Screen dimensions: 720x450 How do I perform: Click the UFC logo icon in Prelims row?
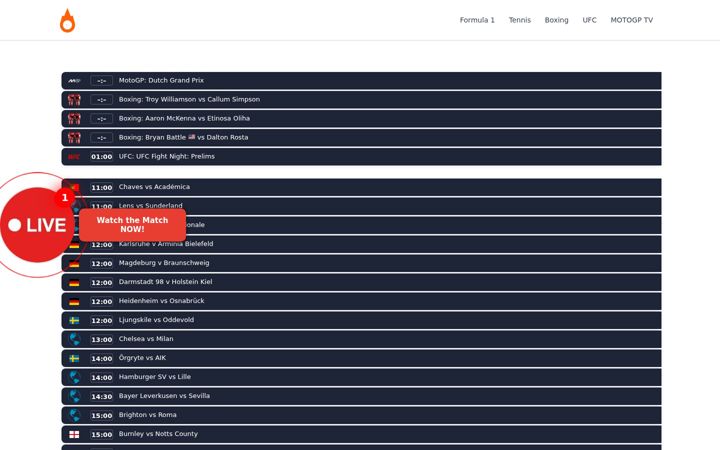tap(74, 157)
